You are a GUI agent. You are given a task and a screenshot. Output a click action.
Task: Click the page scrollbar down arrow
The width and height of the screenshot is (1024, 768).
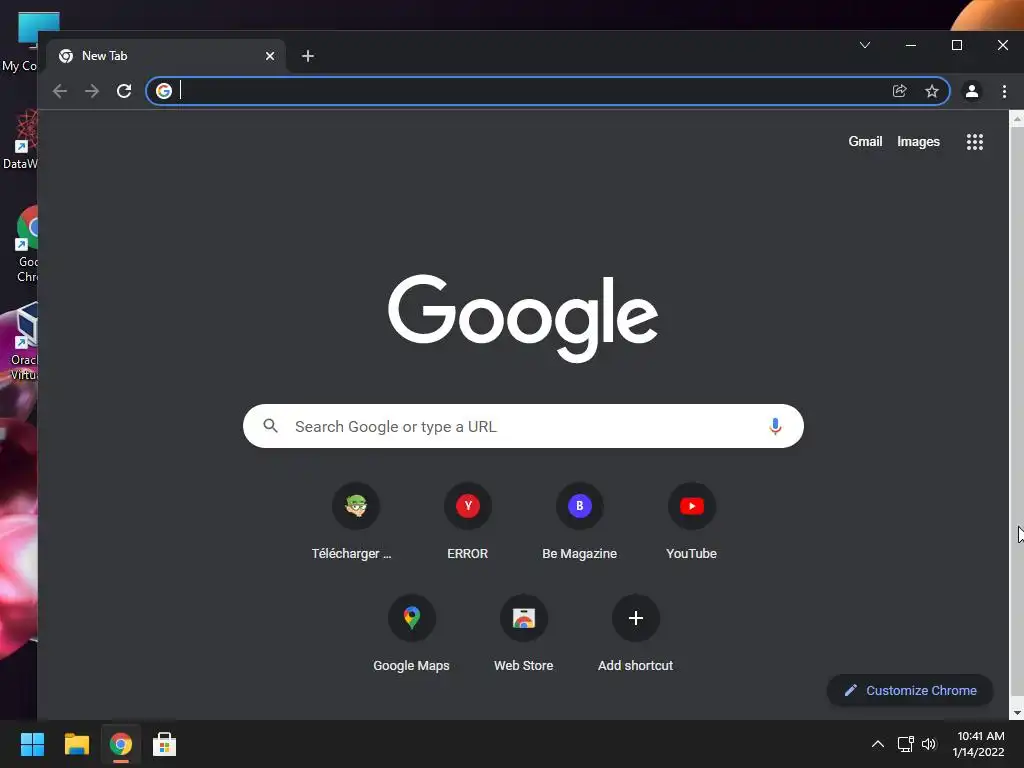coord(1017,713)
